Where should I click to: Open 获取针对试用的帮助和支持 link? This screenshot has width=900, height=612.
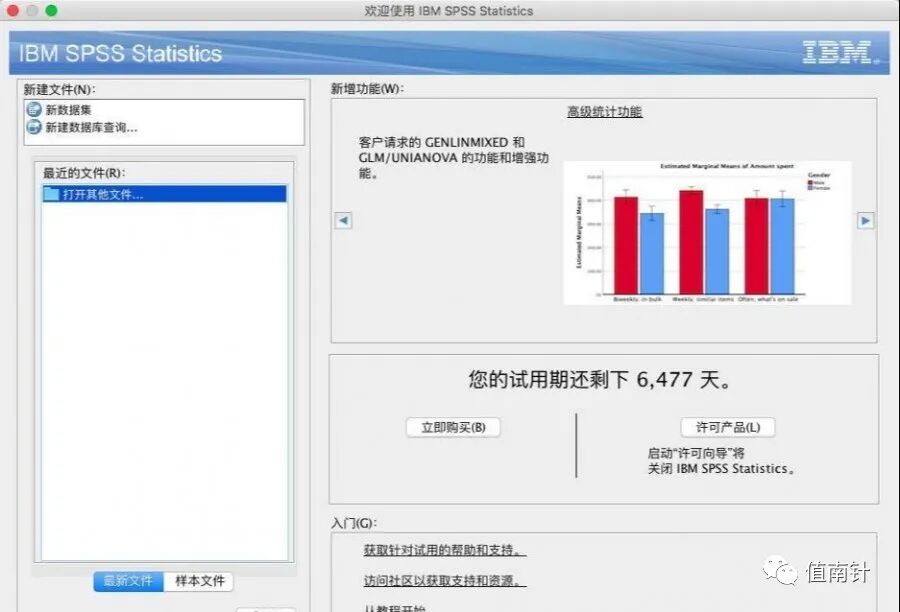(x=445, y=550)
